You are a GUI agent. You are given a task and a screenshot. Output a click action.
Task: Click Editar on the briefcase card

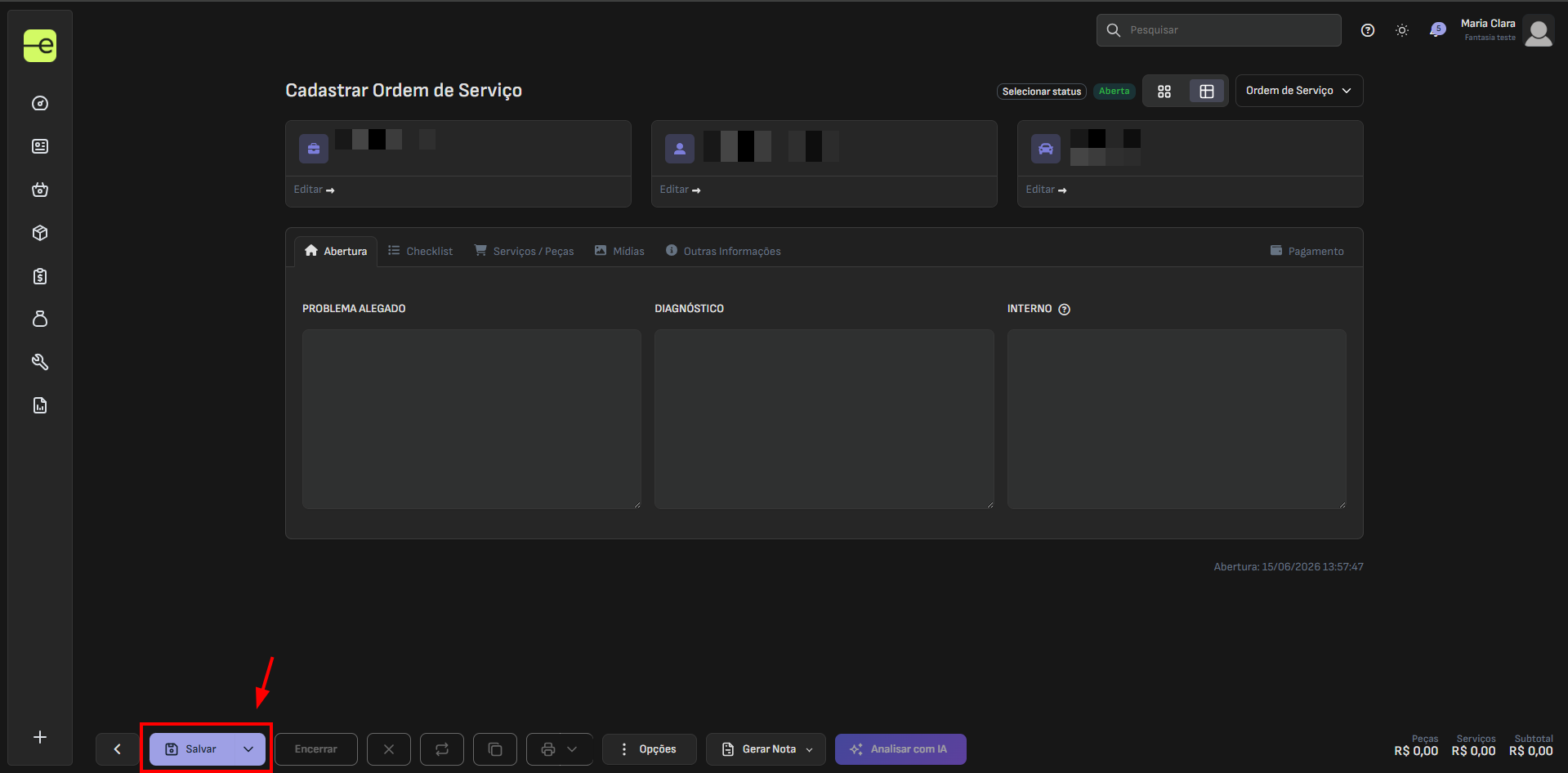click(x=315, y=190)
